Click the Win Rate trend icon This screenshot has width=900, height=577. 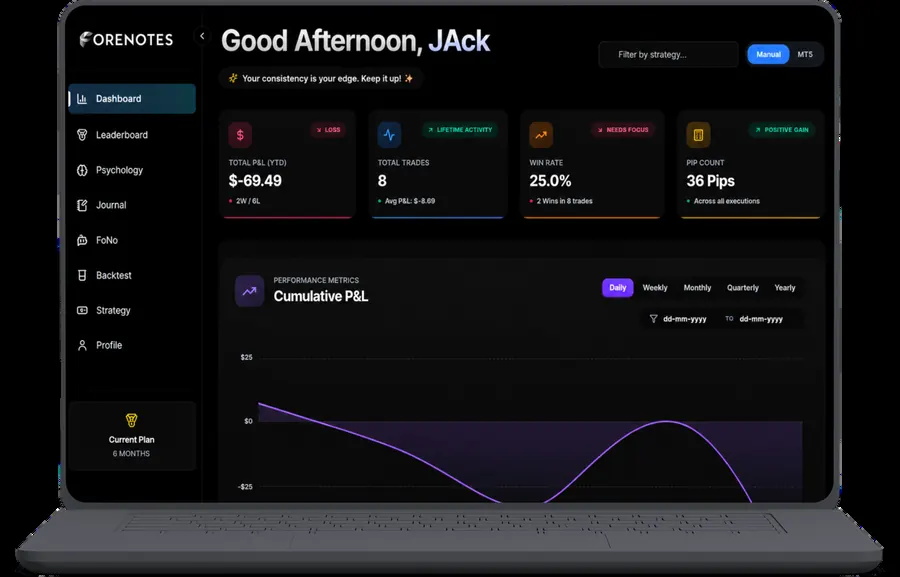coord(541,135)
